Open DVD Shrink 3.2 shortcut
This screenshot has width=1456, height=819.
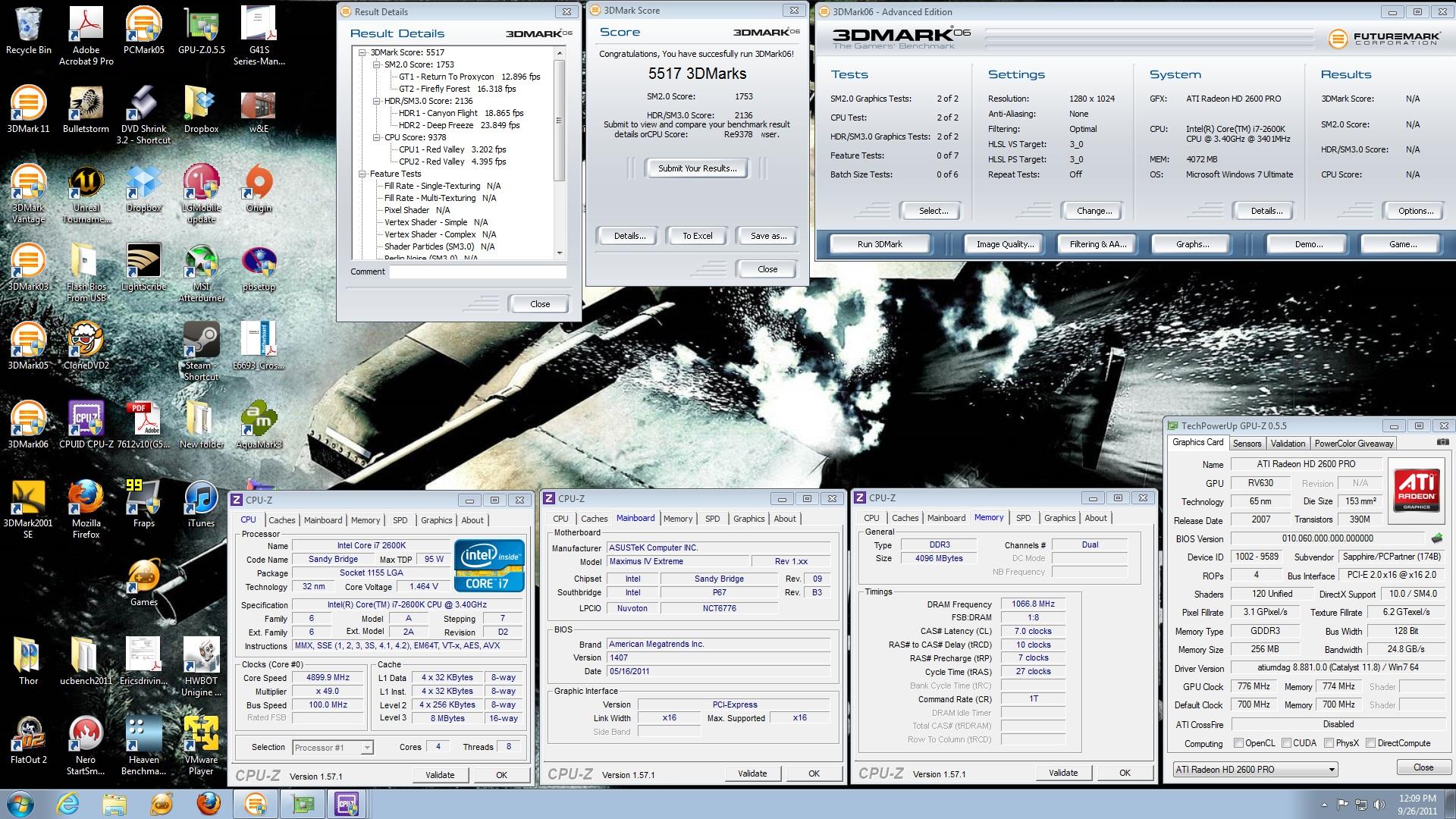pyautogui.click(x=143, y=115)
